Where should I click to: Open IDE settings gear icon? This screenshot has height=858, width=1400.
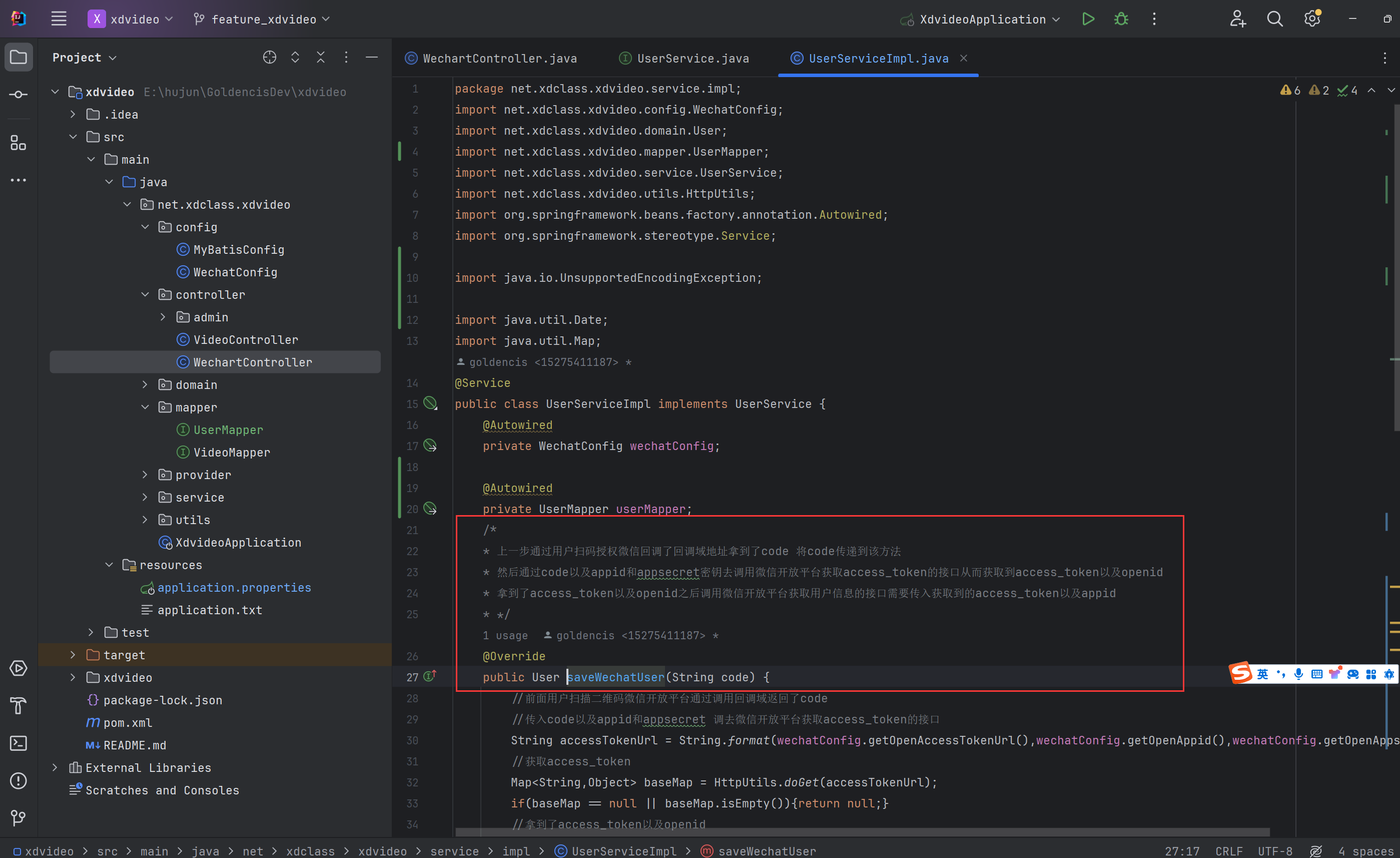pyautogui.click(x=1312, y=19)
